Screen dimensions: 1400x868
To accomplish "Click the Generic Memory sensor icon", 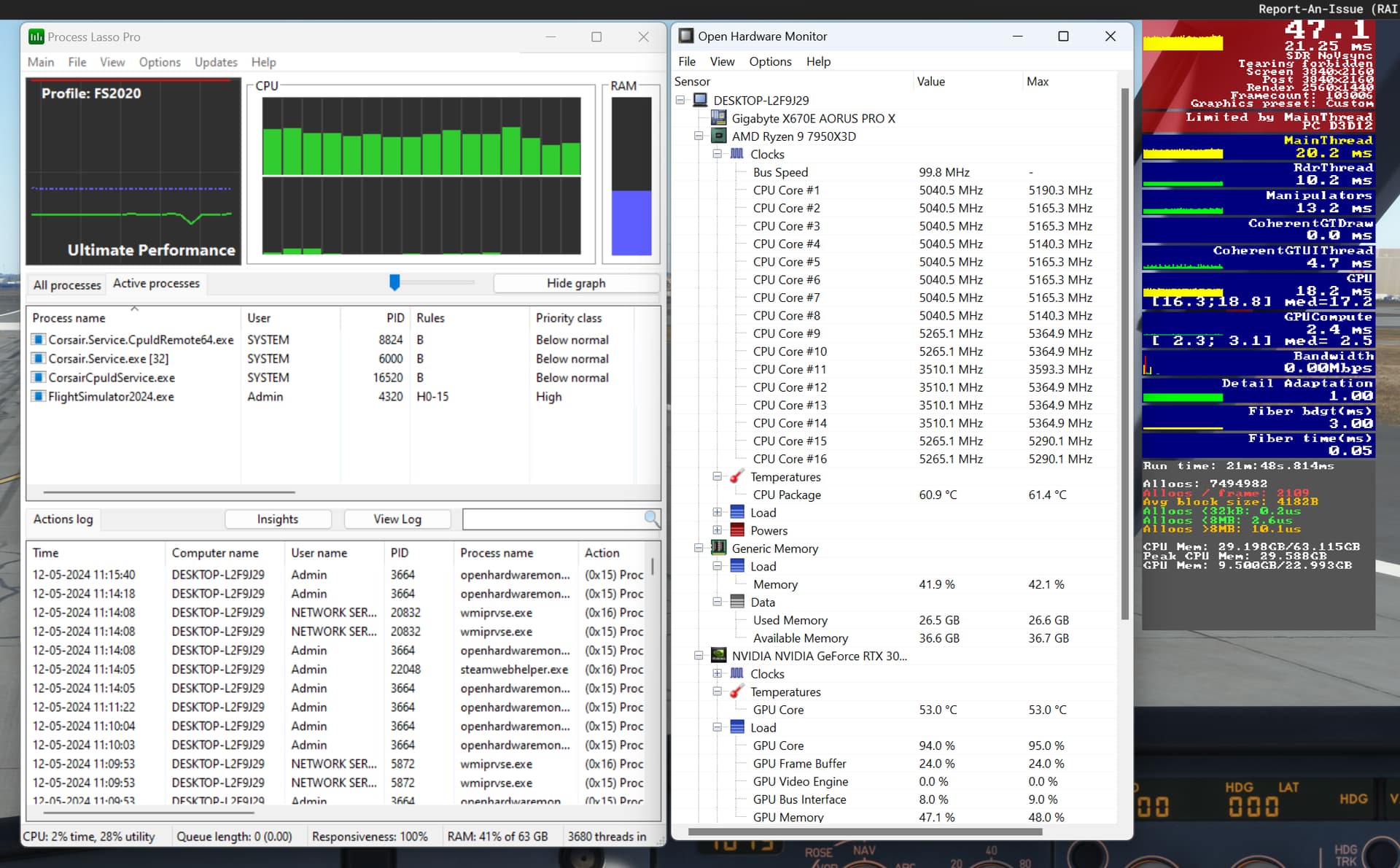I will (718, 548).
